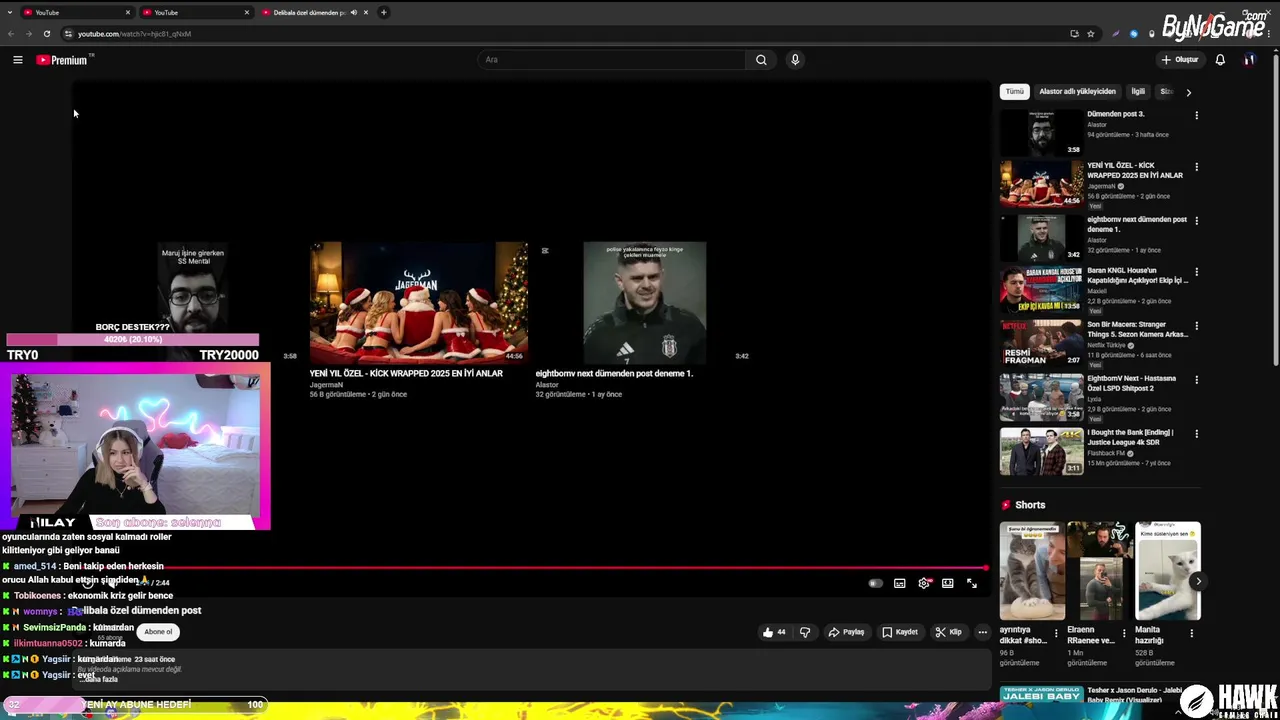Open the Jagerman Kick Wrapped end-screen video

(418, 303)
